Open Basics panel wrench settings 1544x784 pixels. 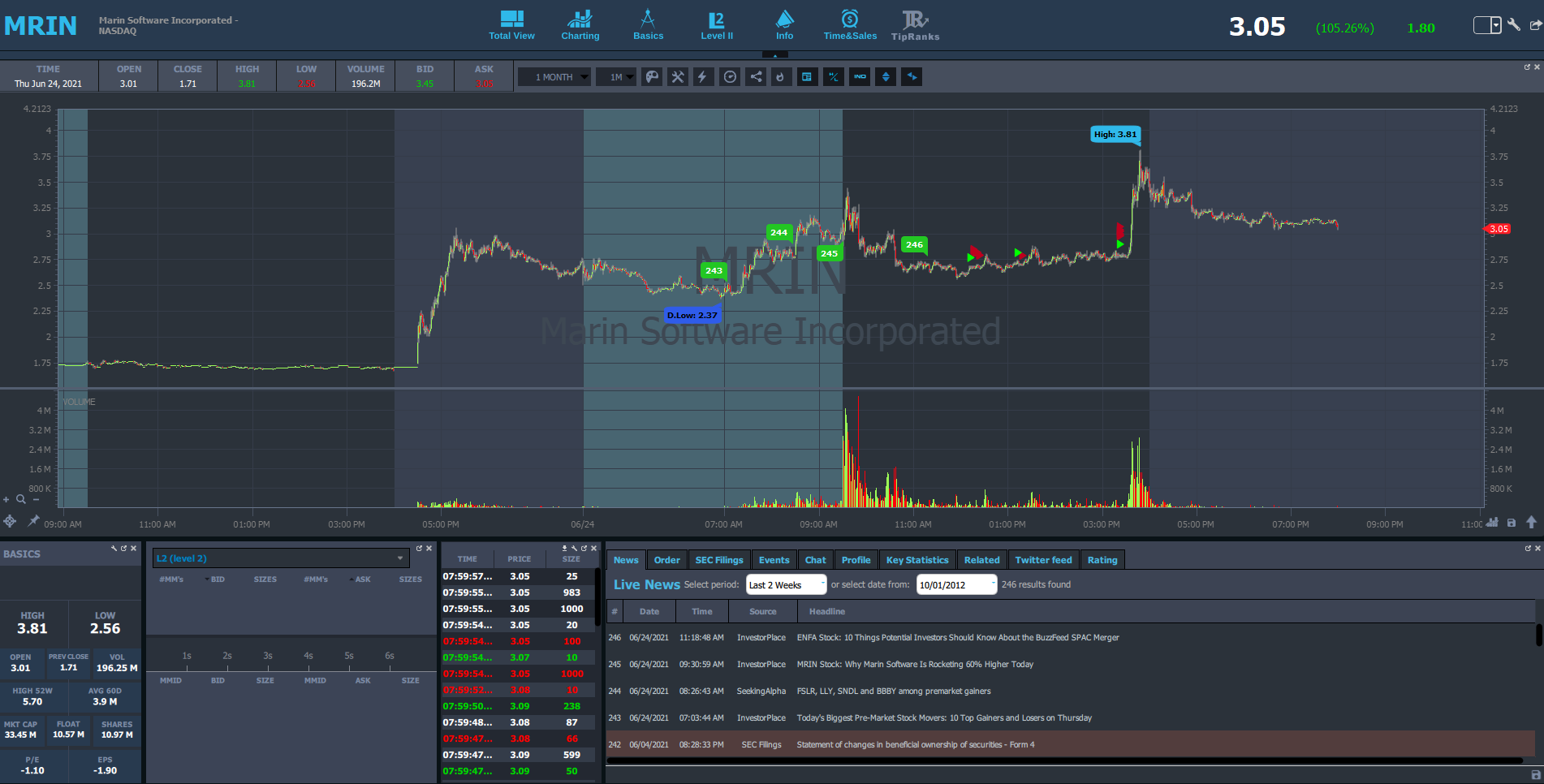pyautogui.click(x=114, y=549)
